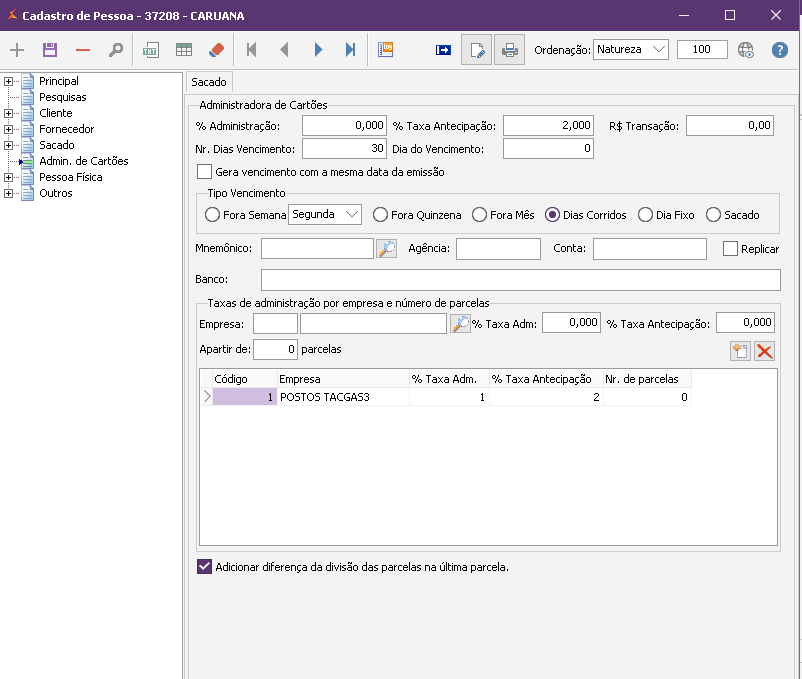The image size is (802, 679).
Task: Click the eraser icon in the toolbar
Action: pyautogui.click(x=216, y=50)
